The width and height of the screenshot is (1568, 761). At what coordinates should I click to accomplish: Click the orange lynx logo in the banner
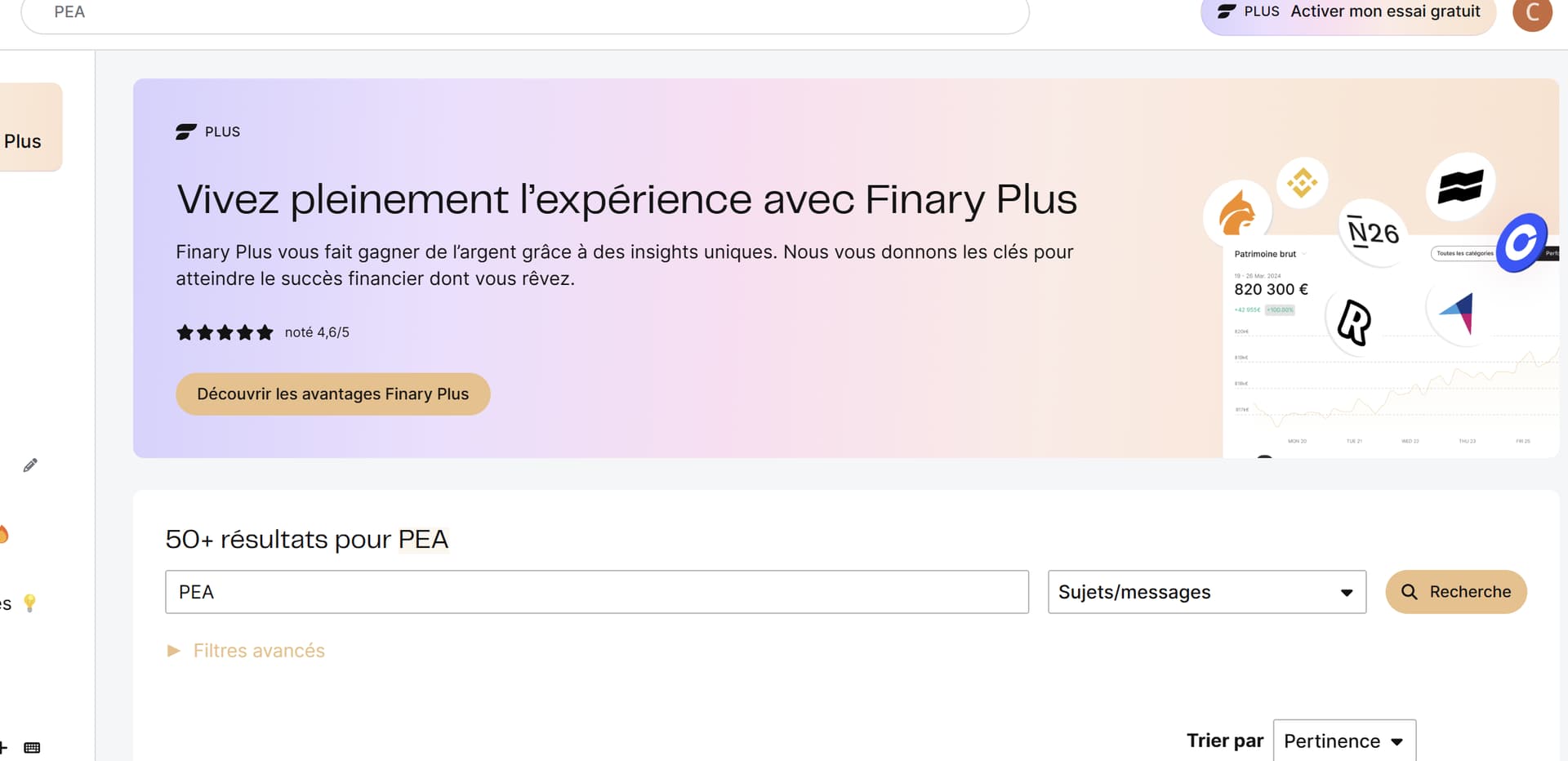pos(1236,212)
